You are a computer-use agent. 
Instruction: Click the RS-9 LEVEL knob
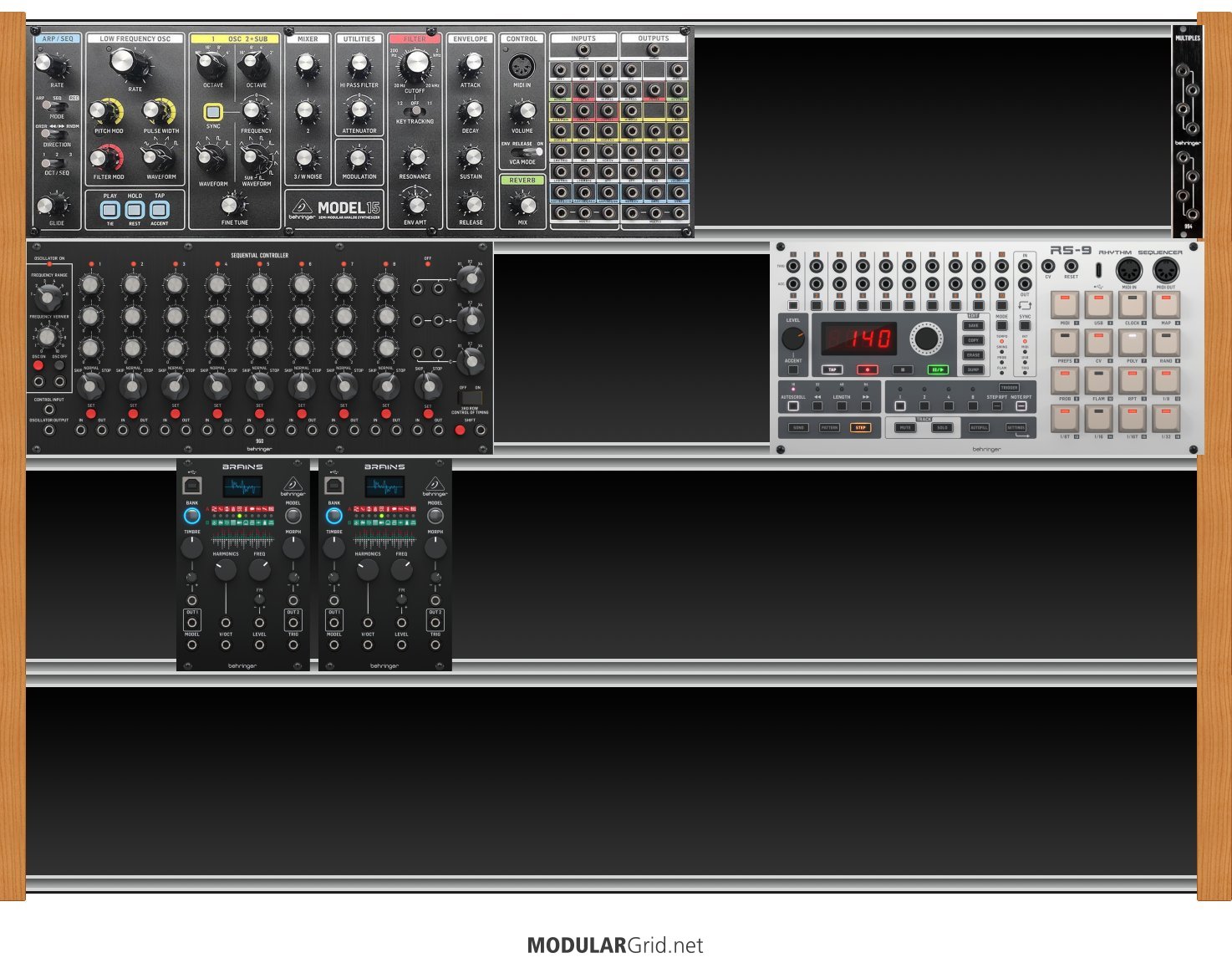tap(793, 339)
